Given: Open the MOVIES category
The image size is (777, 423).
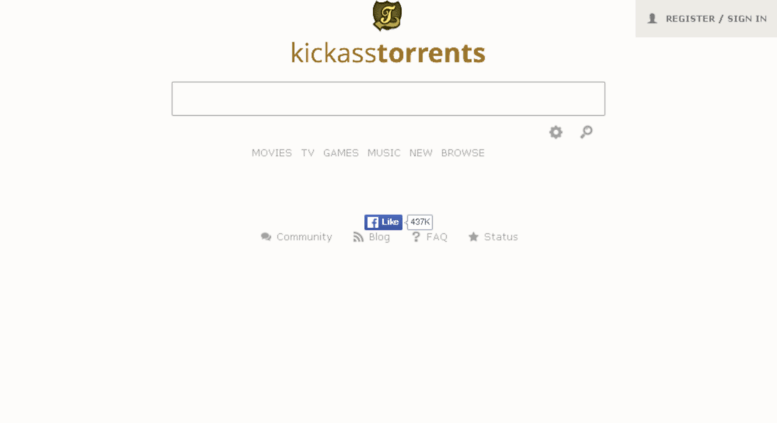Looking at the screenshot, I should coord(272,153).
